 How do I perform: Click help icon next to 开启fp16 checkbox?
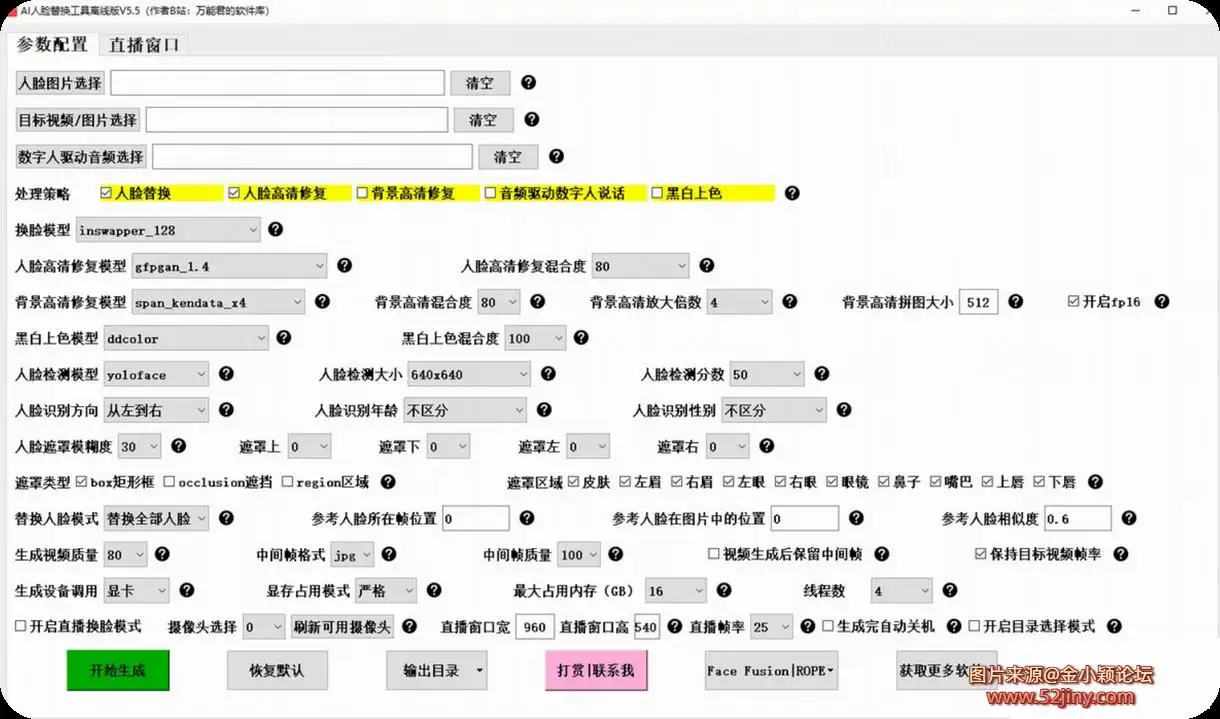(1161, 301)
